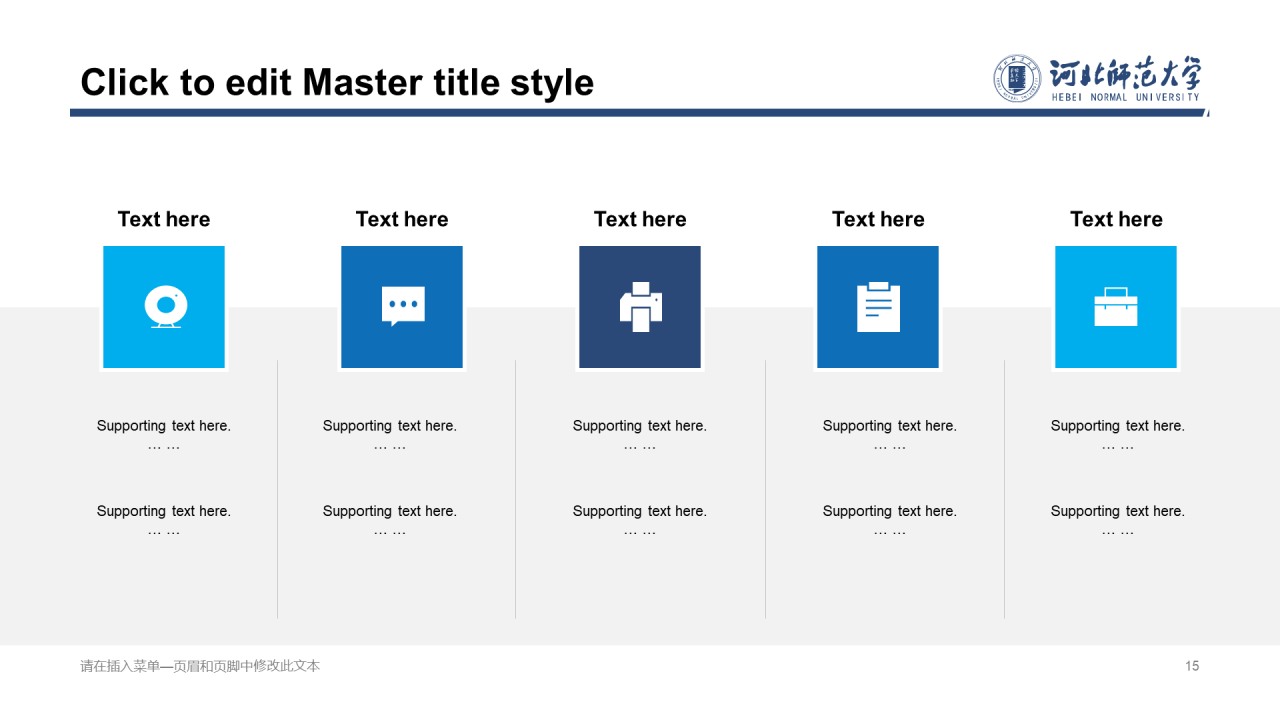Image resolution: width=1280 pixels, height=720 pixels.
Task: Click the title "Click to edit Master title style"
Action: [337, 82]
